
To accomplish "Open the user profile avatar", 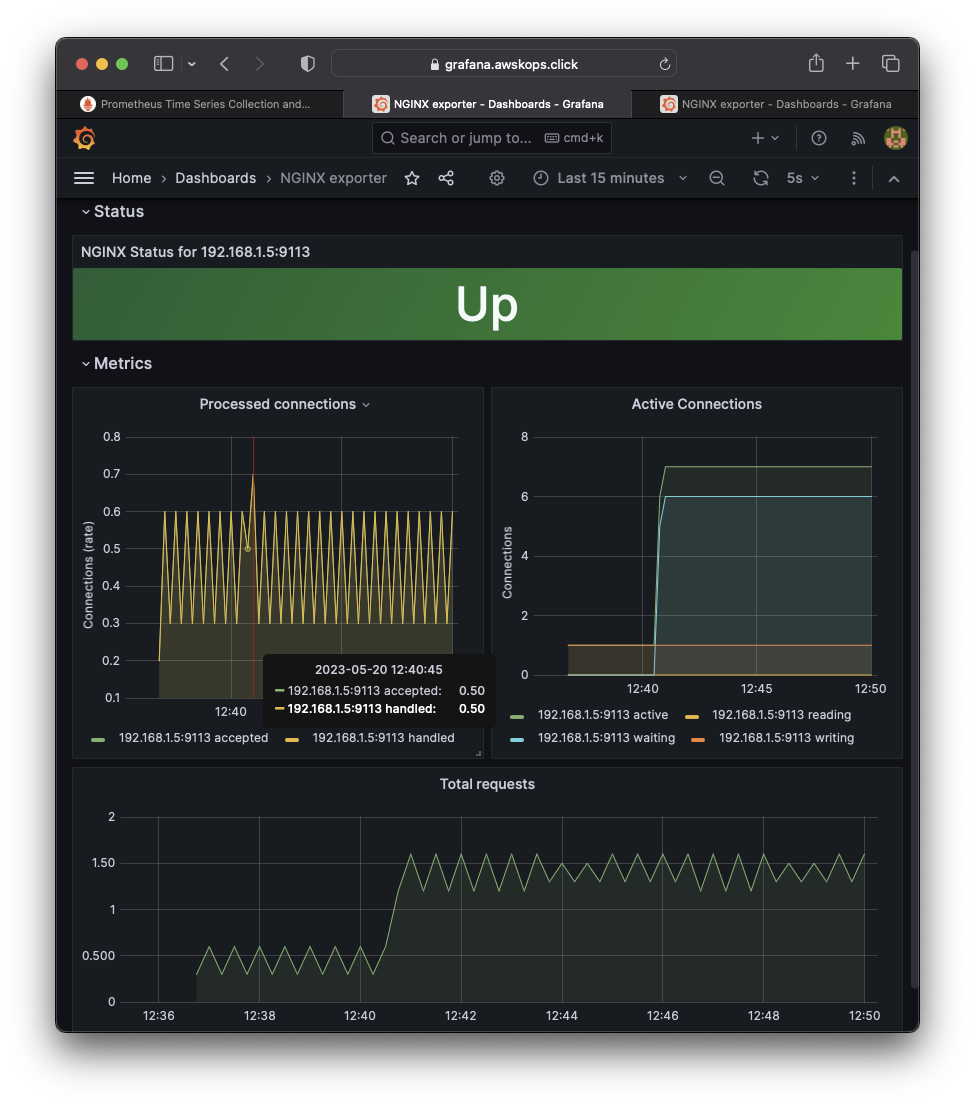I will 895,138.
